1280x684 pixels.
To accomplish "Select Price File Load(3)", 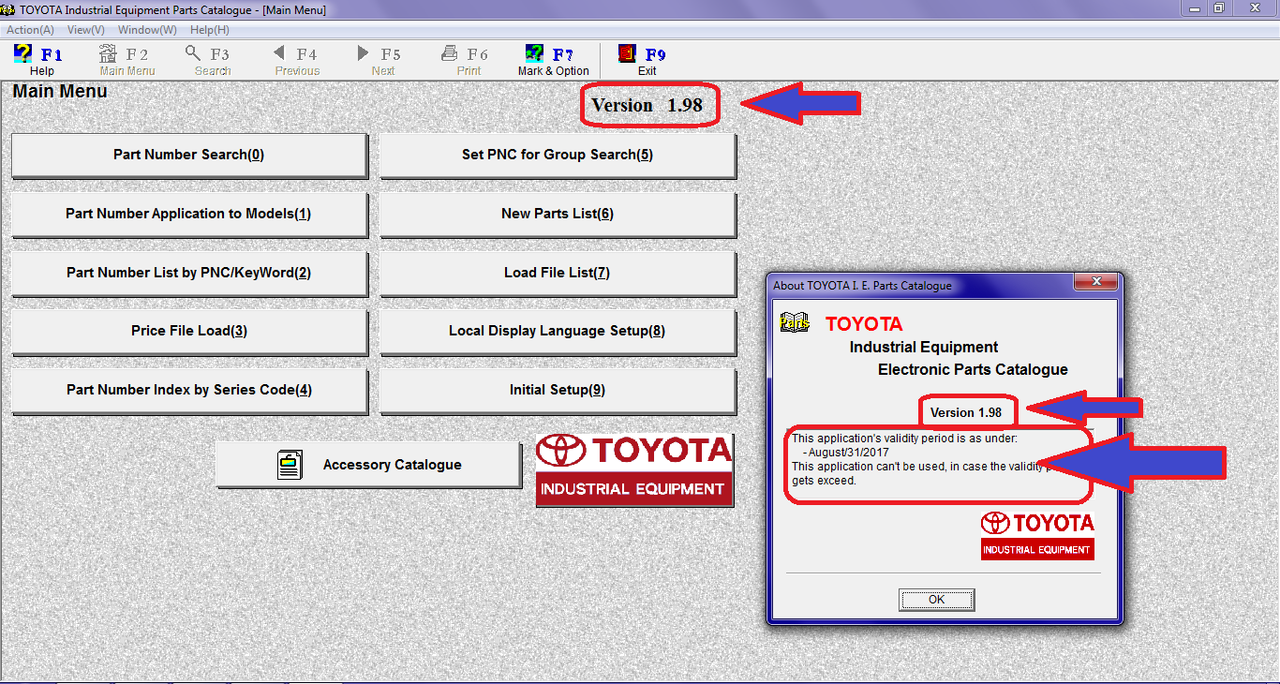I will point(189,331).
